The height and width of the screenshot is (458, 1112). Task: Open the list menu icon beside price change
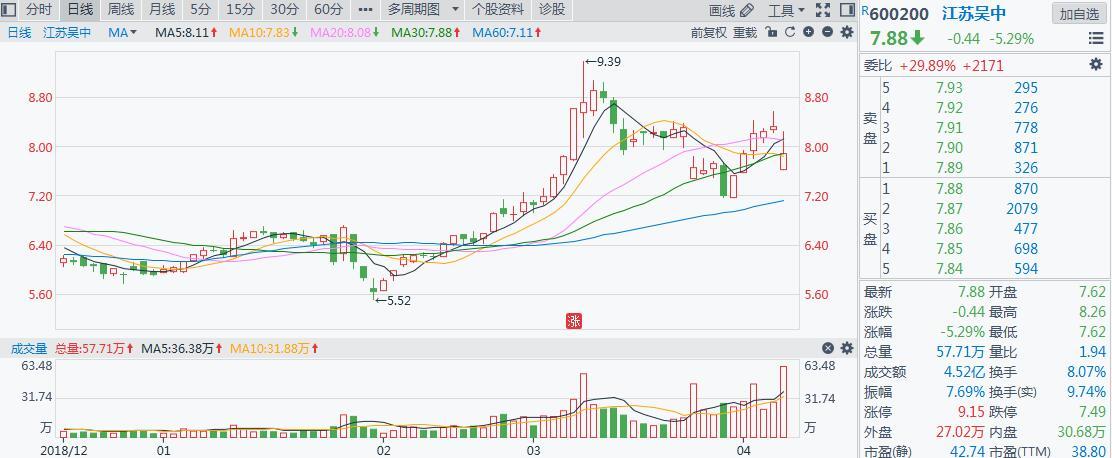[x=1096, y=39]
